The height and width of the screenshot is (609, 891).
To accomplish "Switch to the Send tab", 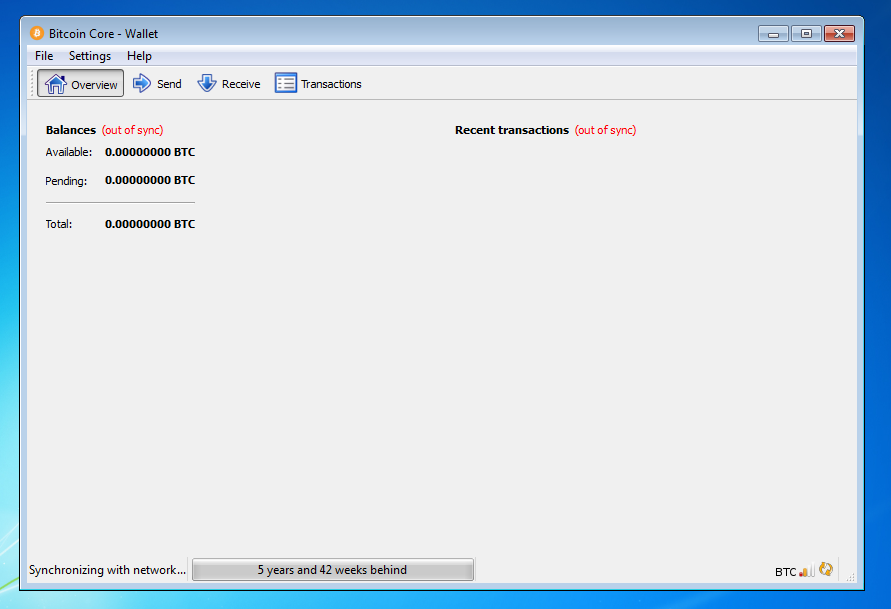I will coord(157,83).
